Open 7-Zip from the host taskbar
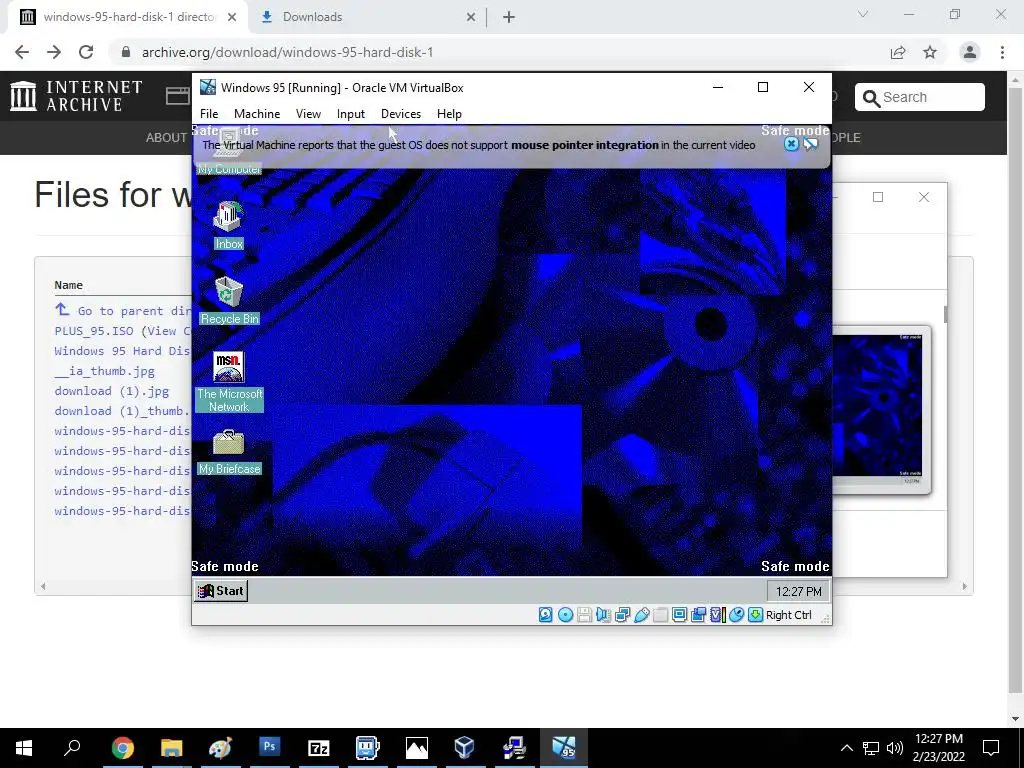The width and height of the screenshot is (1024, 768). pos(318,748)
